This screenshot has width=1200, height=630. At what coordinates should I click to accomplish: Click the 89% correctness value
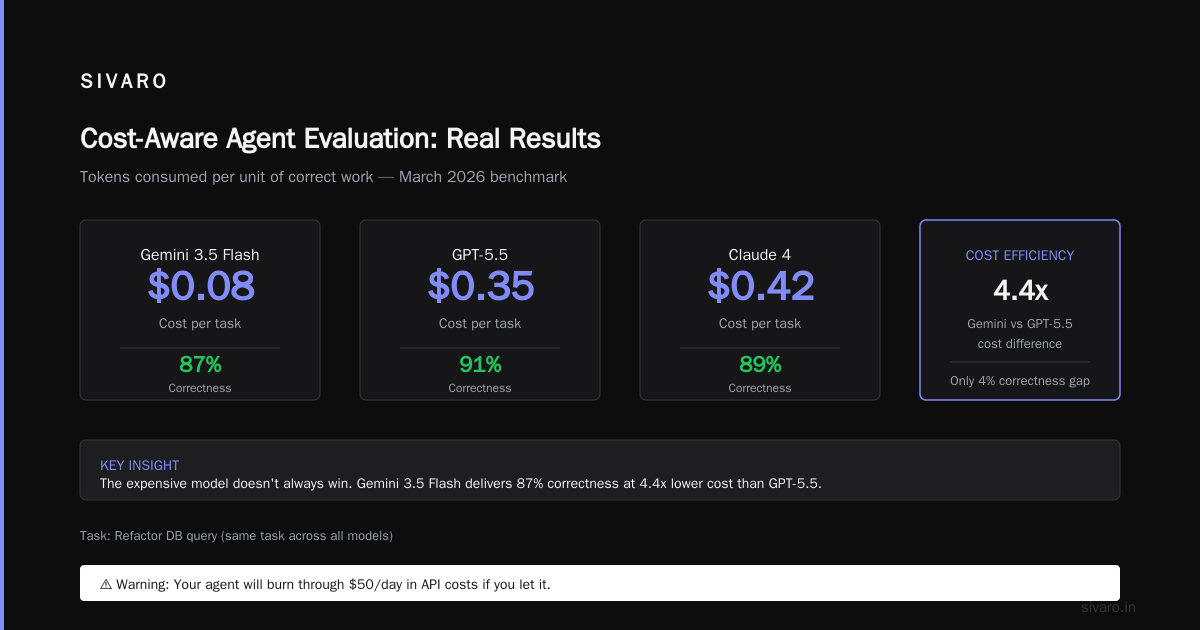(x=760, y=364)
